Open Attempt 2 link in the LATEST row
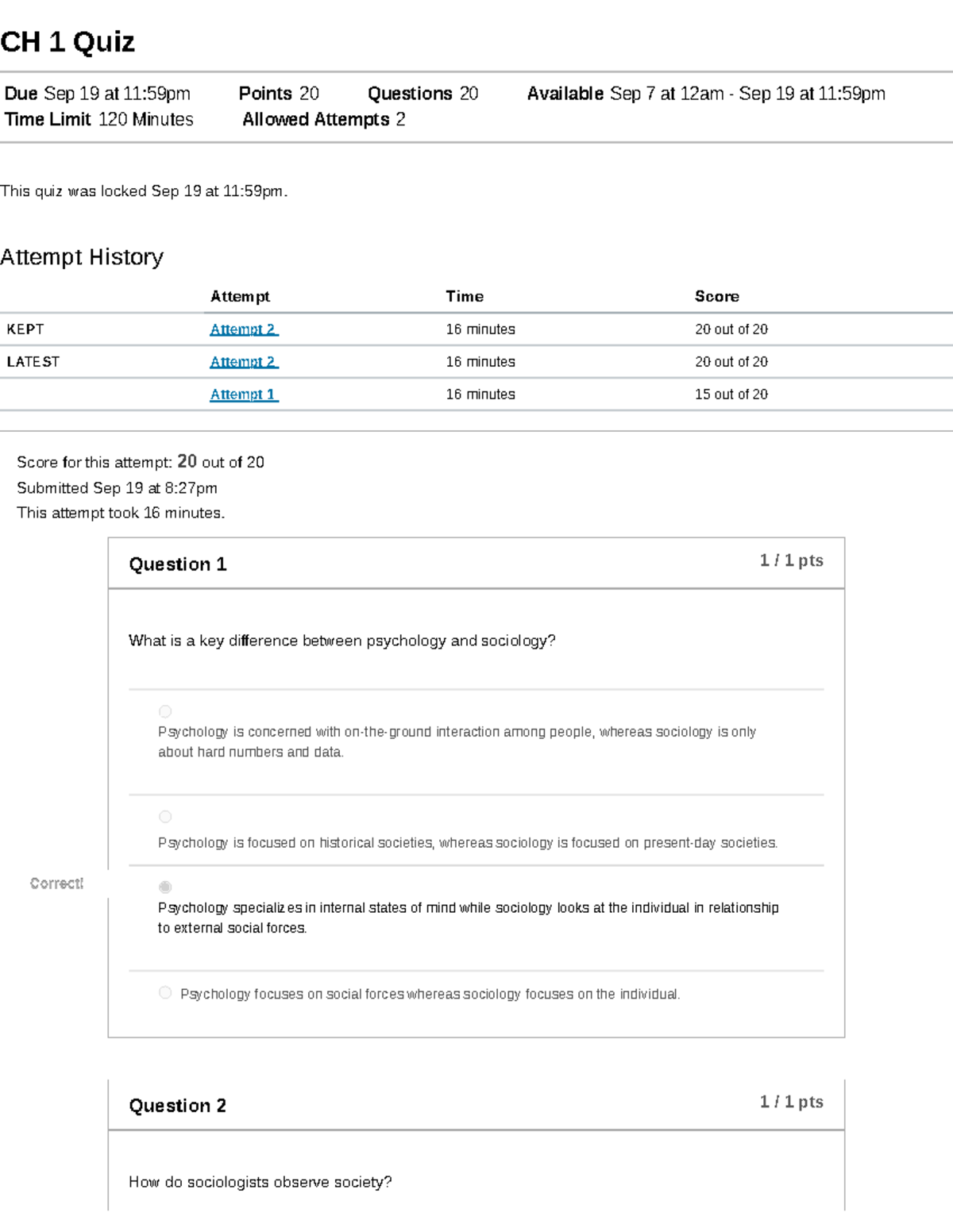 tap(244, 362)
